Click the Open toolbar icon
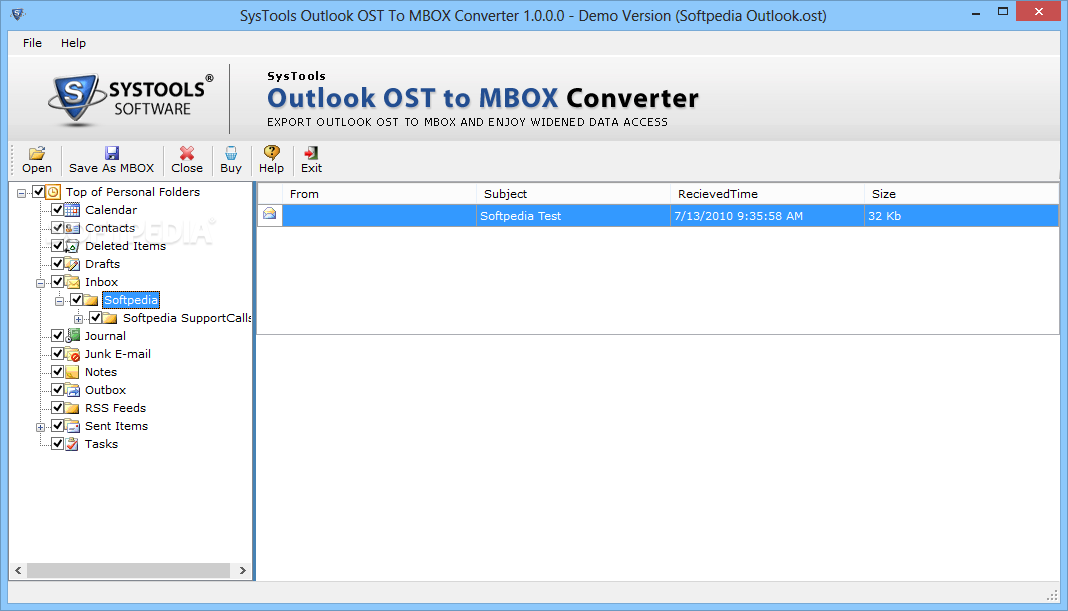The height and width of the screenshot is (611, 1068). tap(37, 153)
